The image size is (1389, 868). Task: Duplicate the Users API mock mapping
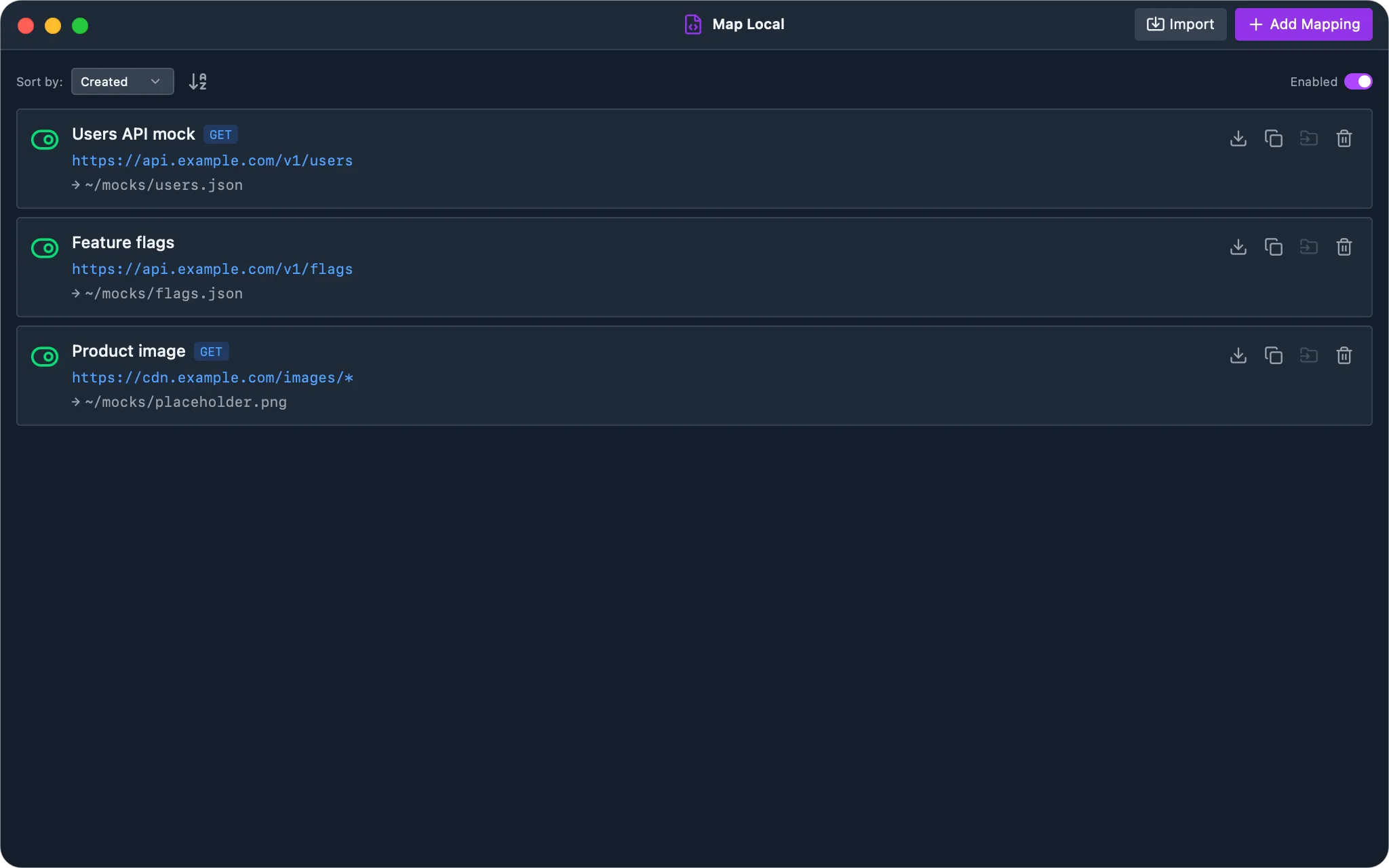pyautogui.click(x=1274, y=138)
